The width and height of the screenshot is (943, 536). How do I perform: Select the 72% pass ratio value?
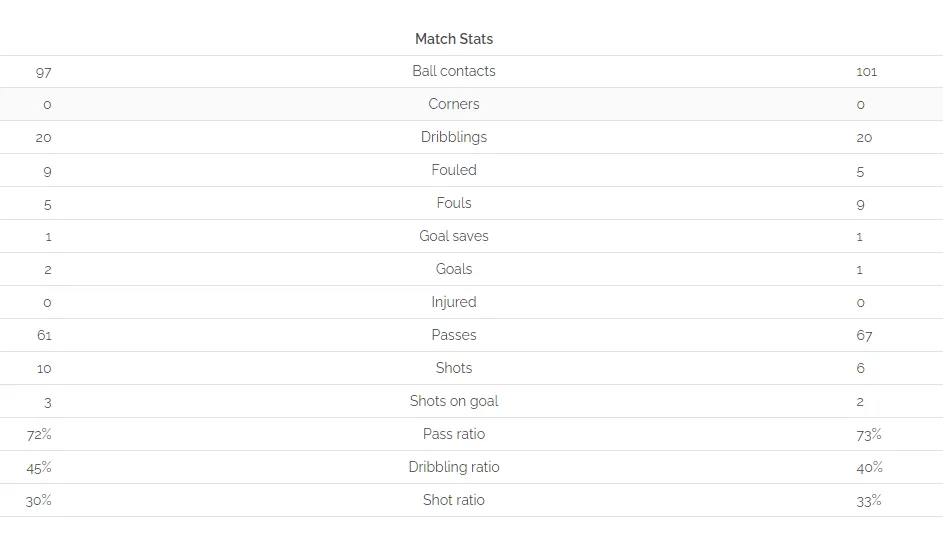[x=39, y=434]
